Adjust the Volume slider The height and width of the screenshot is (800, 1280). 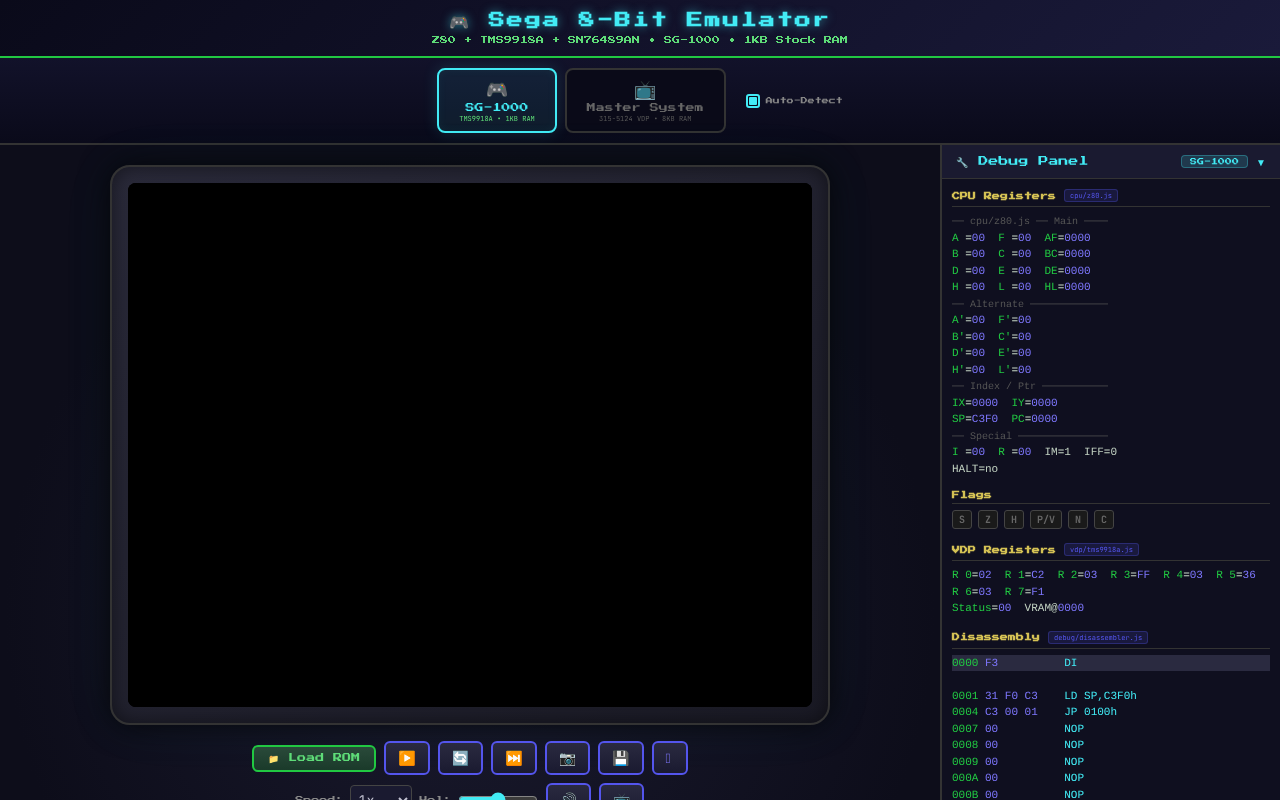(x=498, y=797)
